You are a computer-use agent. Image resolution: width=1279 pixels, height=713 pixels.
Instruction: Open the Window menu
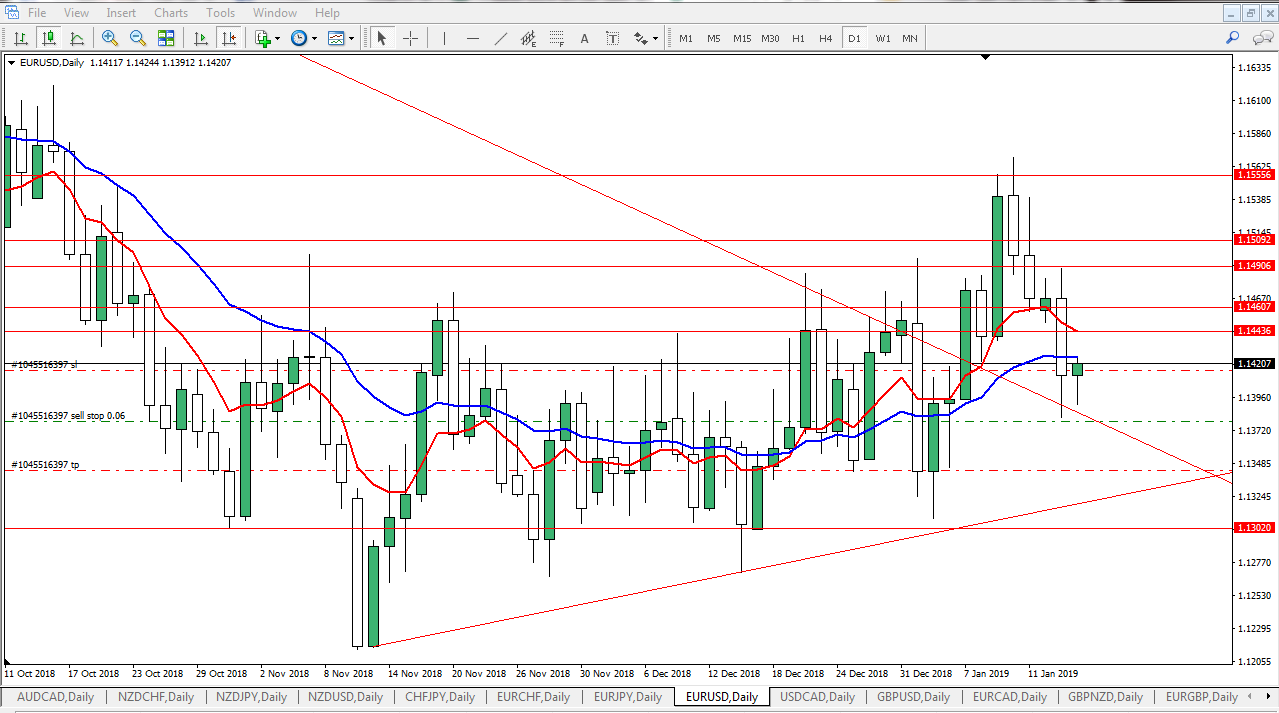pyautogui.click(x=275, y=13)
